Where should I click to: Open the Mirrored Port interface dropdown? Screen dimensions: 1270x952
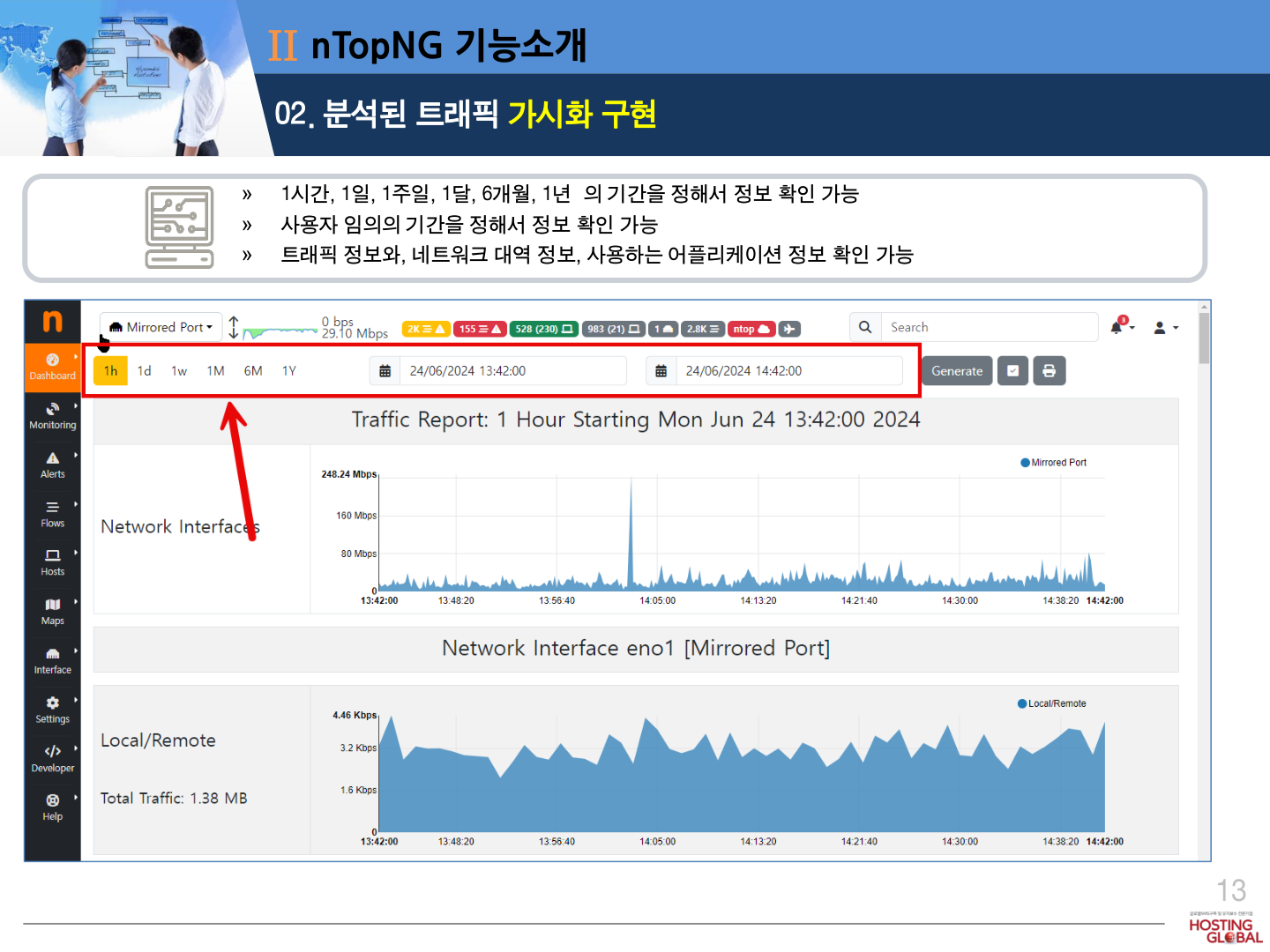pyautogui.click(x=161, y=327)
